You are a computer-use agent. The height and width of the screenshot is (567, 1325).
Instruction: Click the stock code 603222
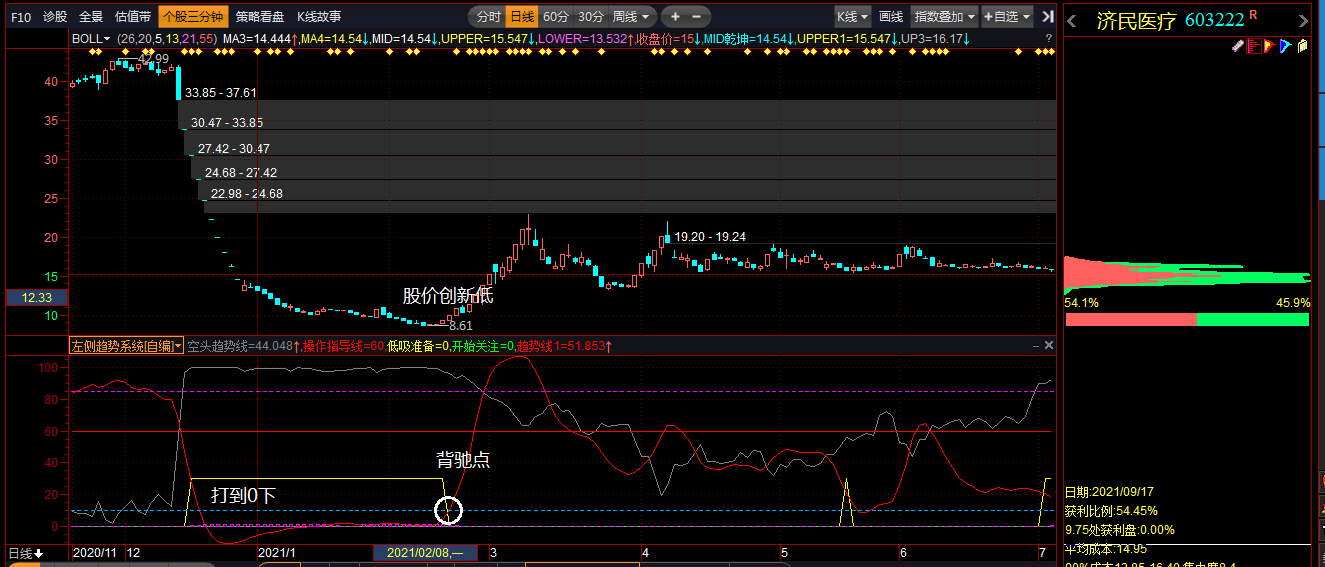[1215, 21]
